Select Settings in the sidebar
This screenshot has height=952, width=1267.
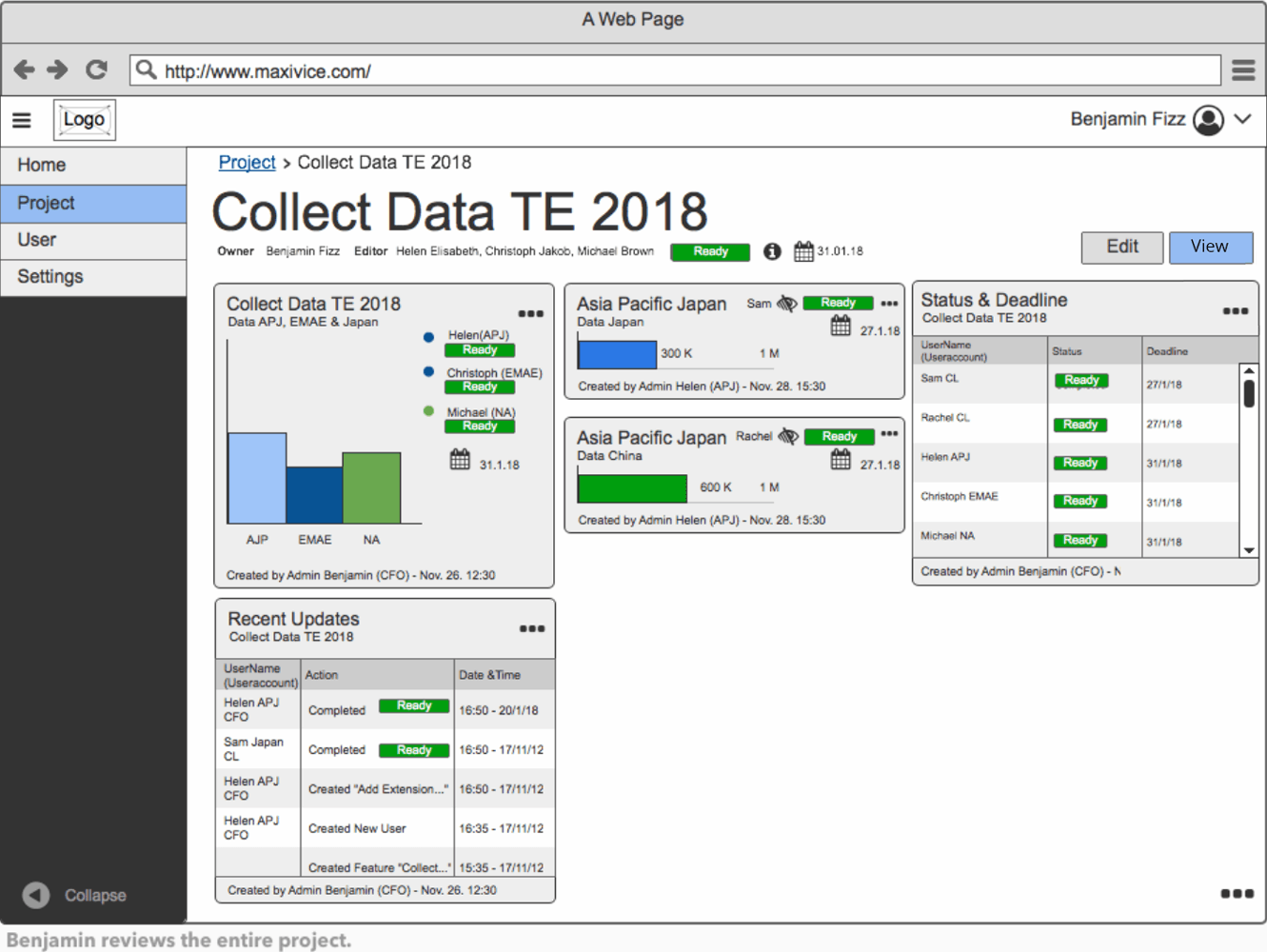click(x=50, y=277)
